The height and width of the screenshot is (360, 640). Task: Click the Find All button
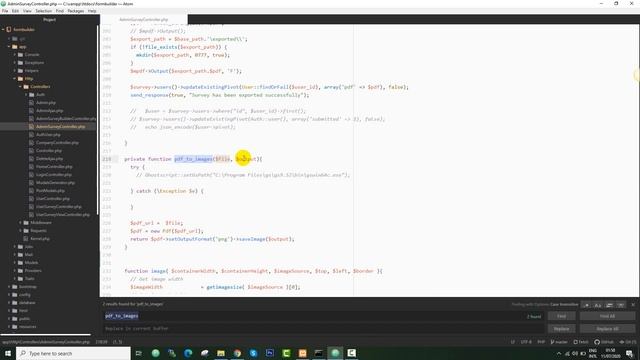point(607,316)
